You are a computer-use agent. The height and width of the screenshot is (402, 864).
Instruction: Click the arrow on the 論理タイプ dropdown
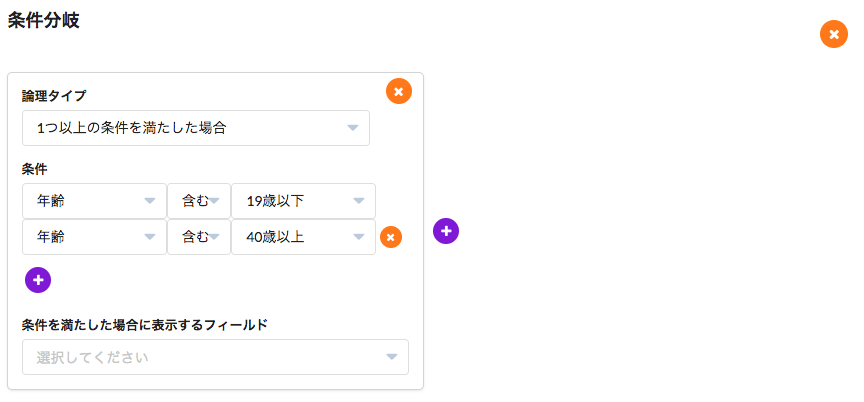tap(353, 128)
